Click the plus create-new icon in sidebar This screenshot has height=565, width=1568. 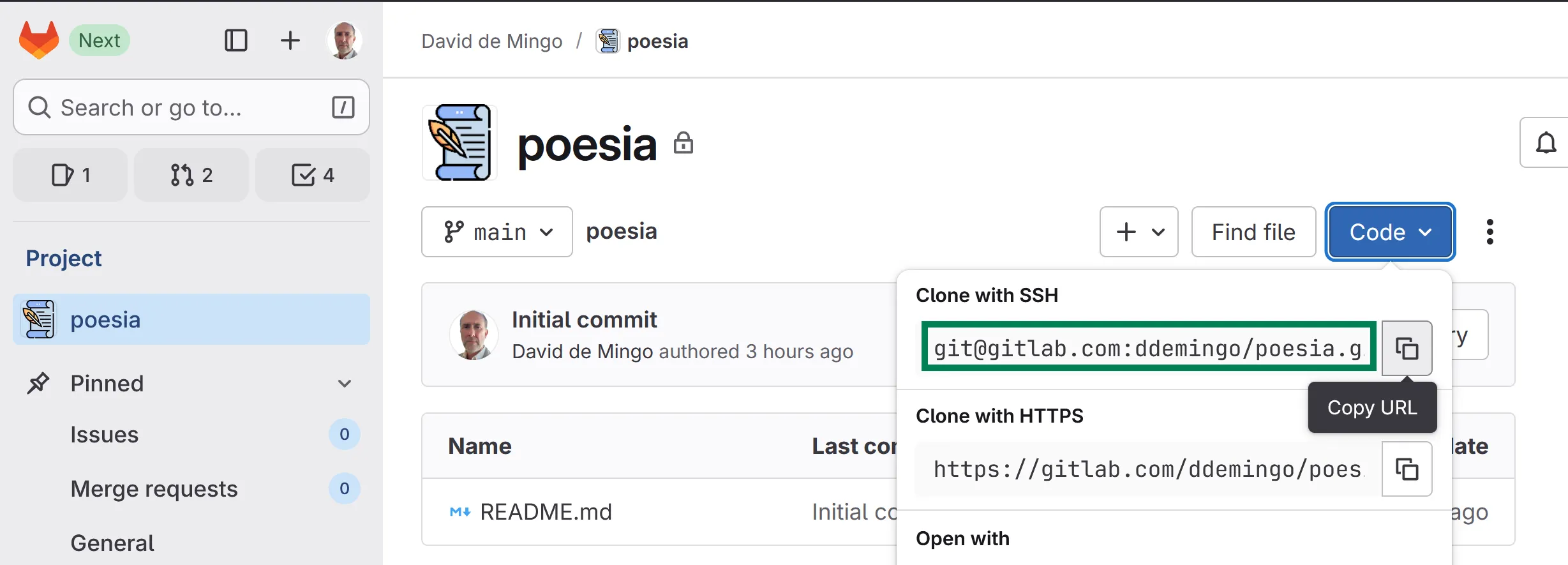[290, 40]
